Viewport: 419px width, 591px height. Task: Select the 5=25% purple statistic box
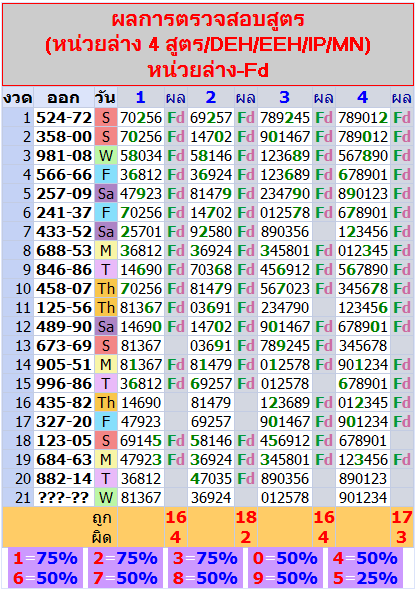pyautogui.click(x=365, y=578)
